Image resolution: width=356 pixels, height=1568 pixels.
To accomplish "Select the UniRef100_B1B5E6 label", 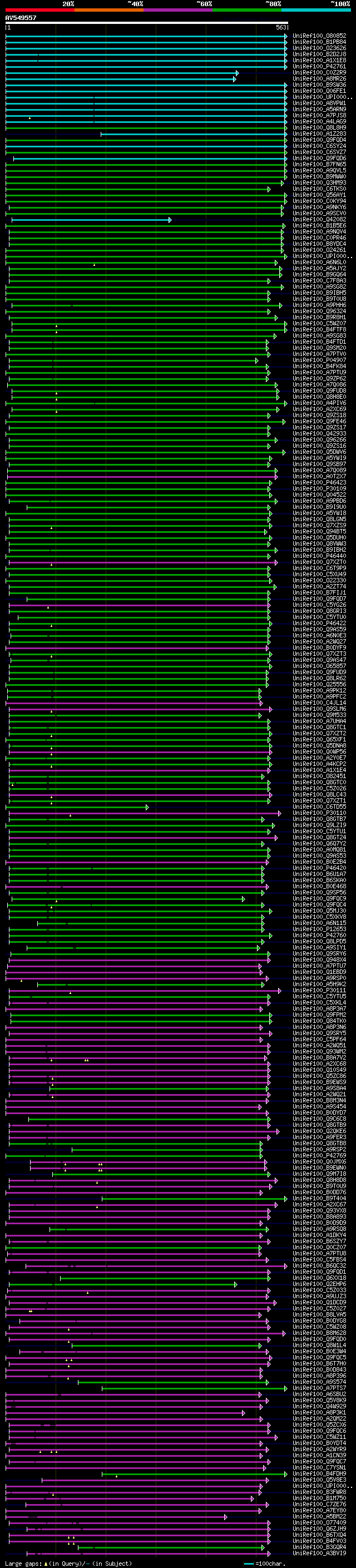I will tap(319, 226).
